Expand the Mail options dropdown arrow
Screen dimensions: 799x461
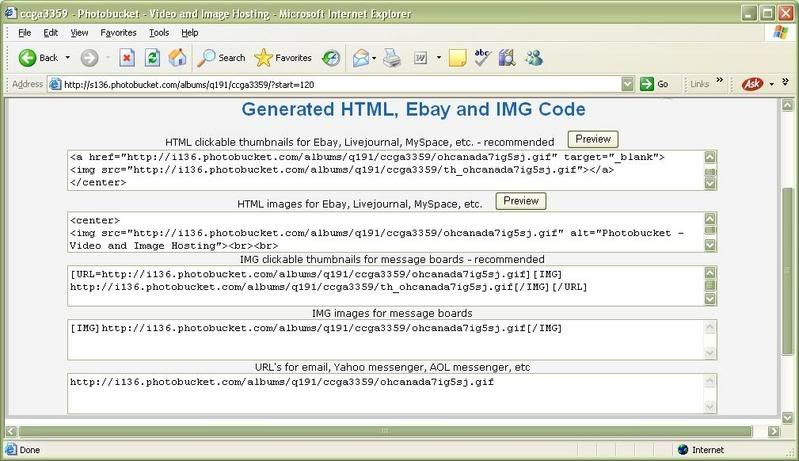(x=375, y=58)
